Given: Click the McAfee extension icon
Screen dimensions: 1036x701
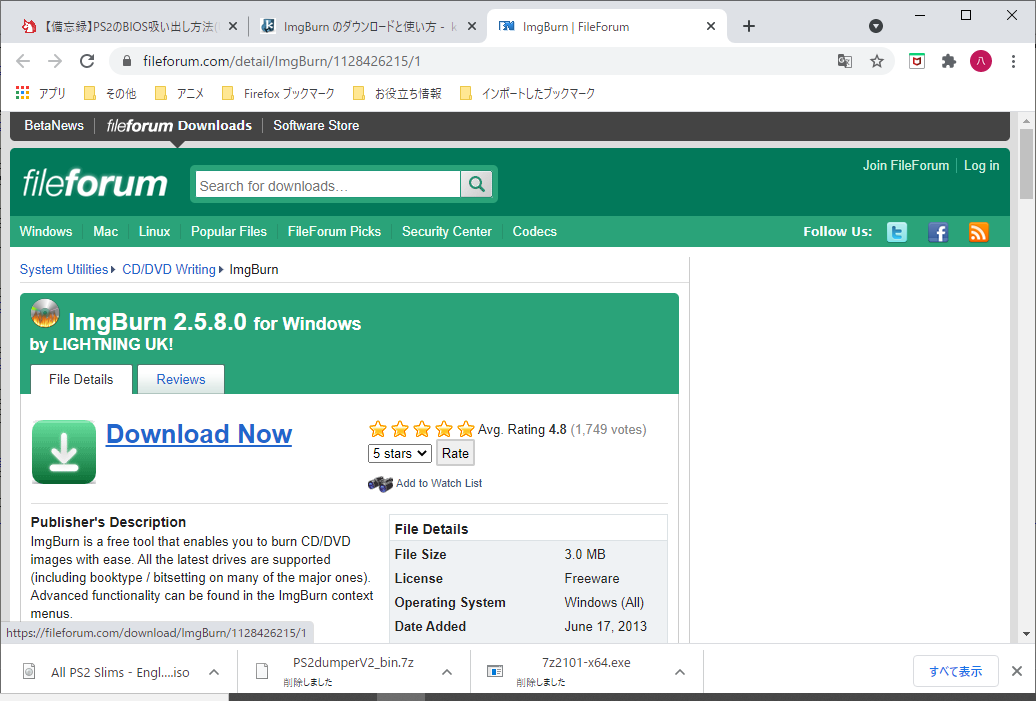Looking at the screenshot, I should click(916, 61).
